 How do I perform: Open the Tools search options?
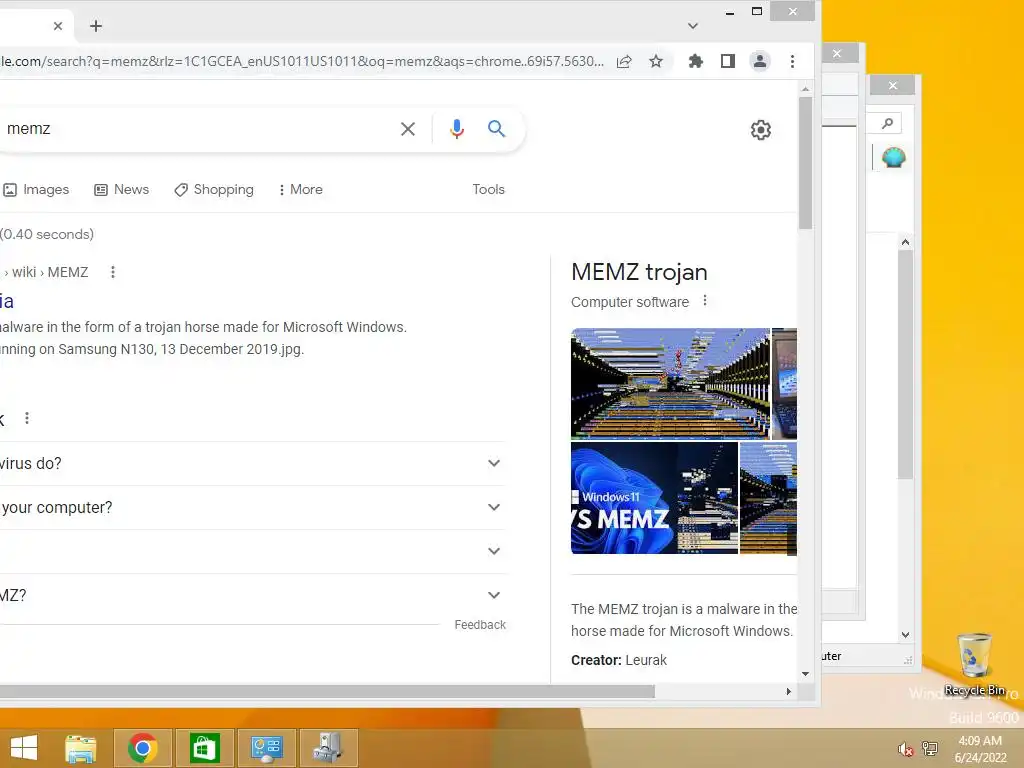pos(488,189)
